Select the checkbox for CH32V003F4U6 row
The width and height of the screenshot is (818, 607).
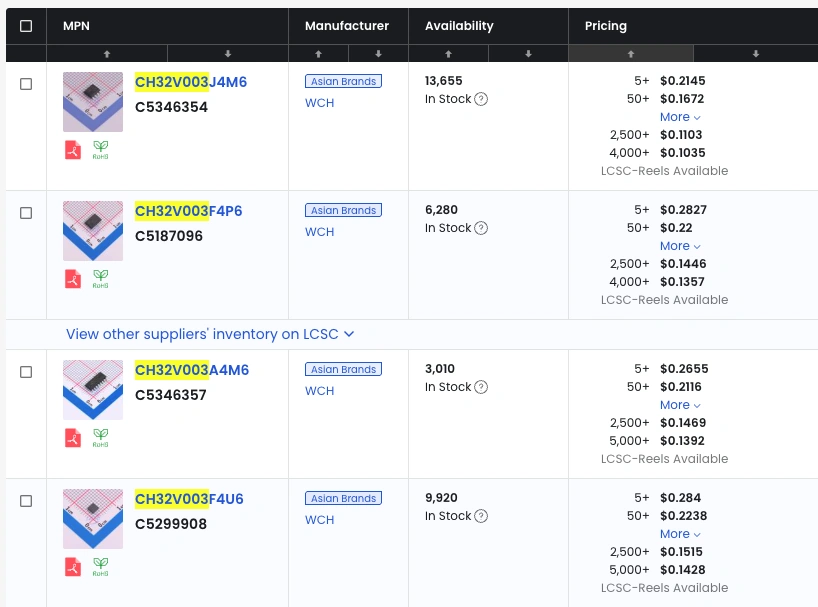click(26, 501)
